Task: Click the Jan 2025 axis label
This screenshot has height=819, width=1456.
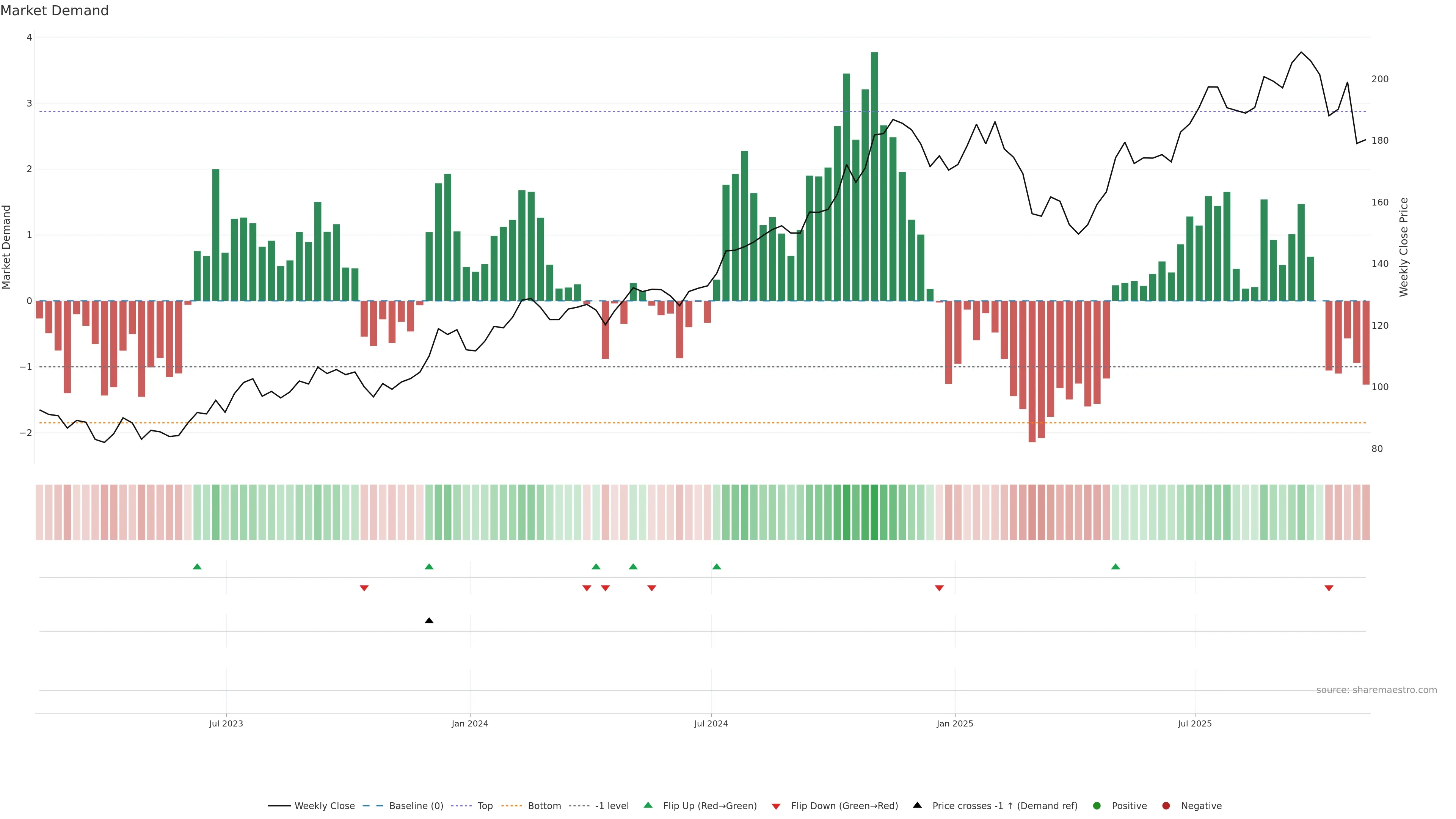Action: (x=955, y=723)
